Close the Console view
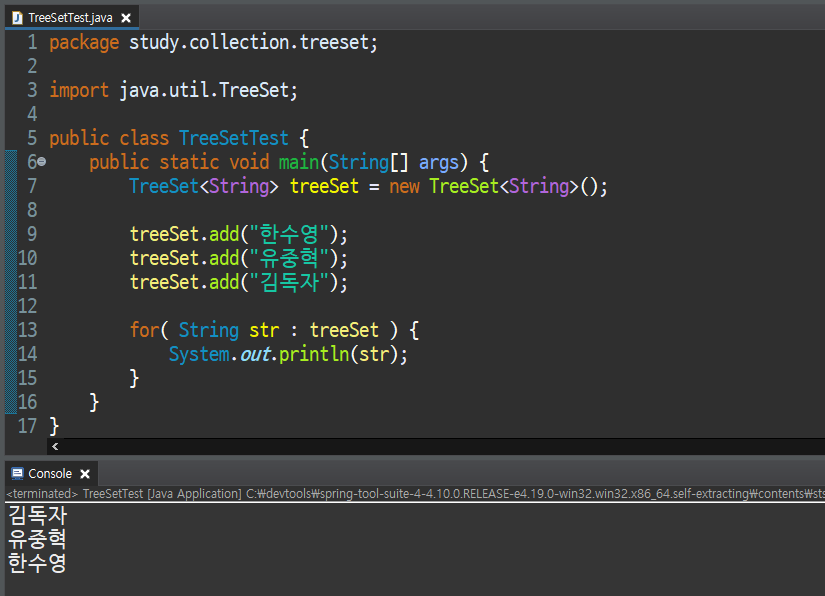Screen dimensions: 825x596 tap(85, 474)
